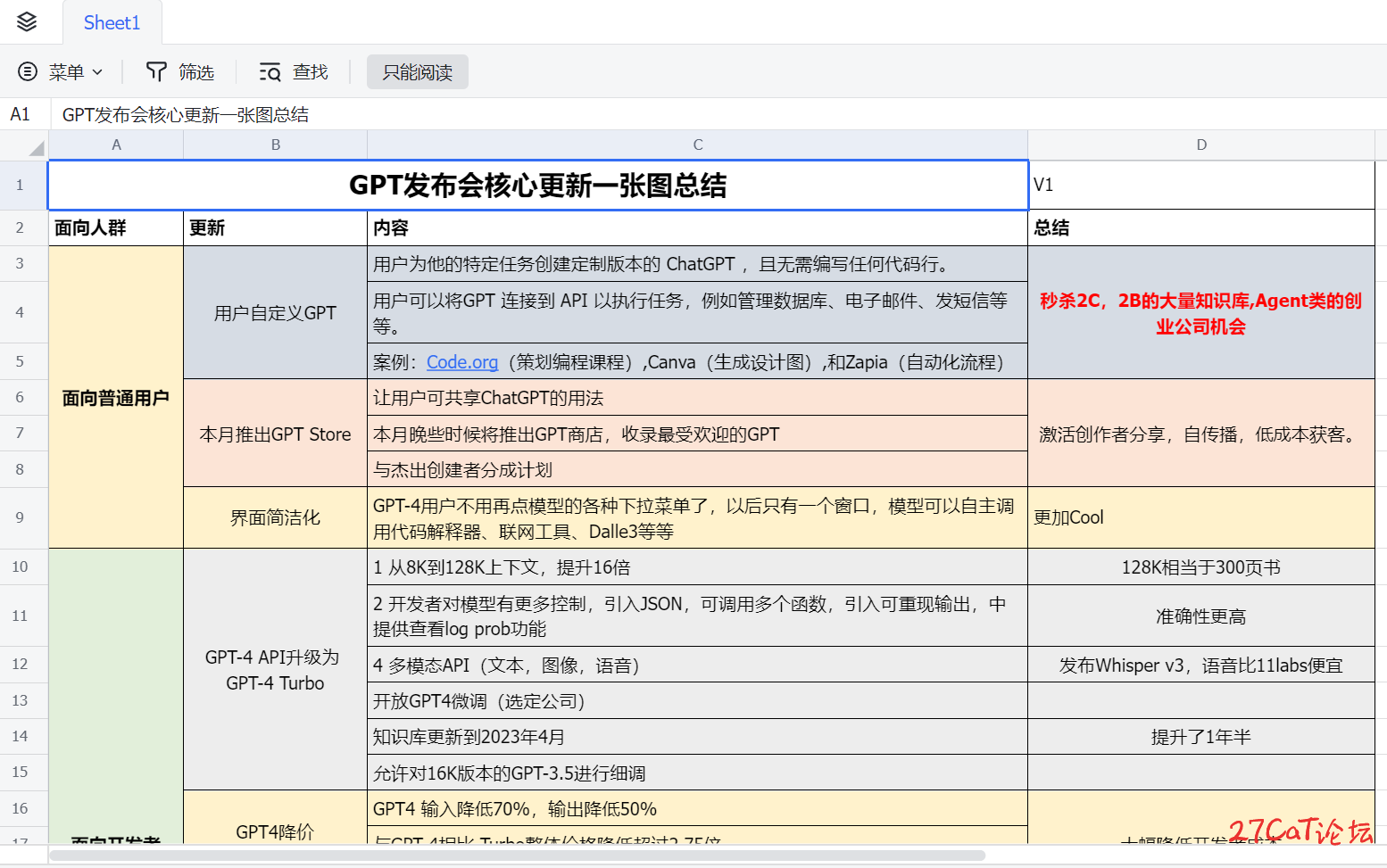The width and height of the screenshot is (1387, 868).
Task: Click the 查找 search icon
Action: click(270, 72)
